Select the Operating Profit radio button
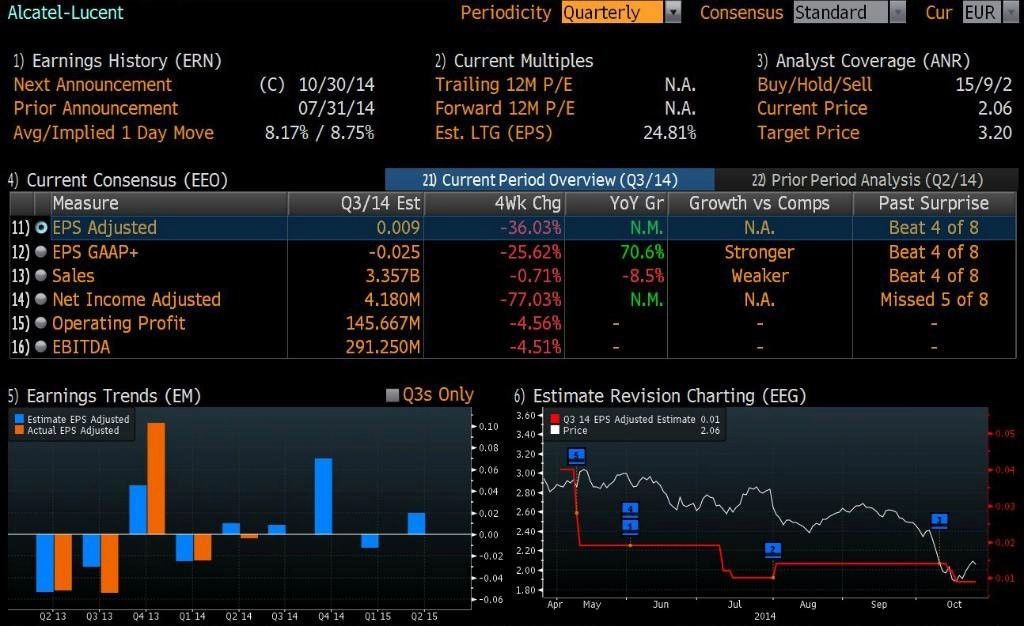 pos(41,323)
